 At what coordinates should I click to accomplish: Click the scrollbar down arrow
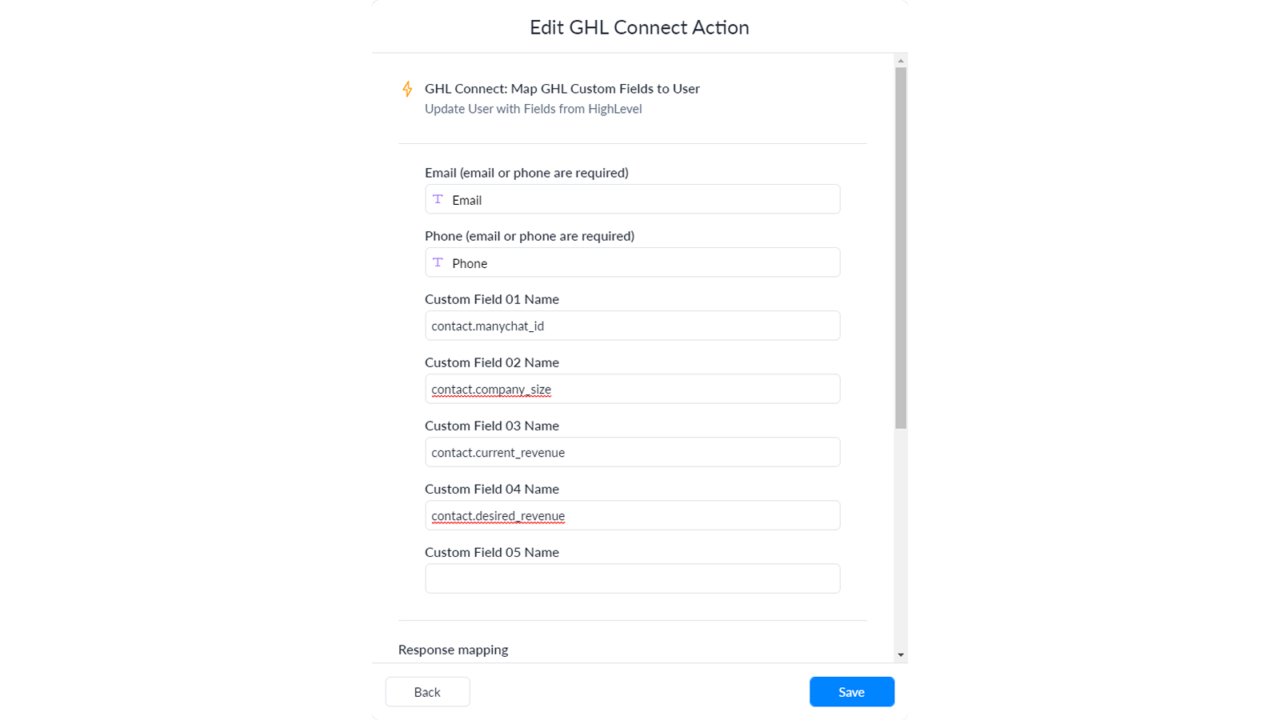tap(901, 653)
